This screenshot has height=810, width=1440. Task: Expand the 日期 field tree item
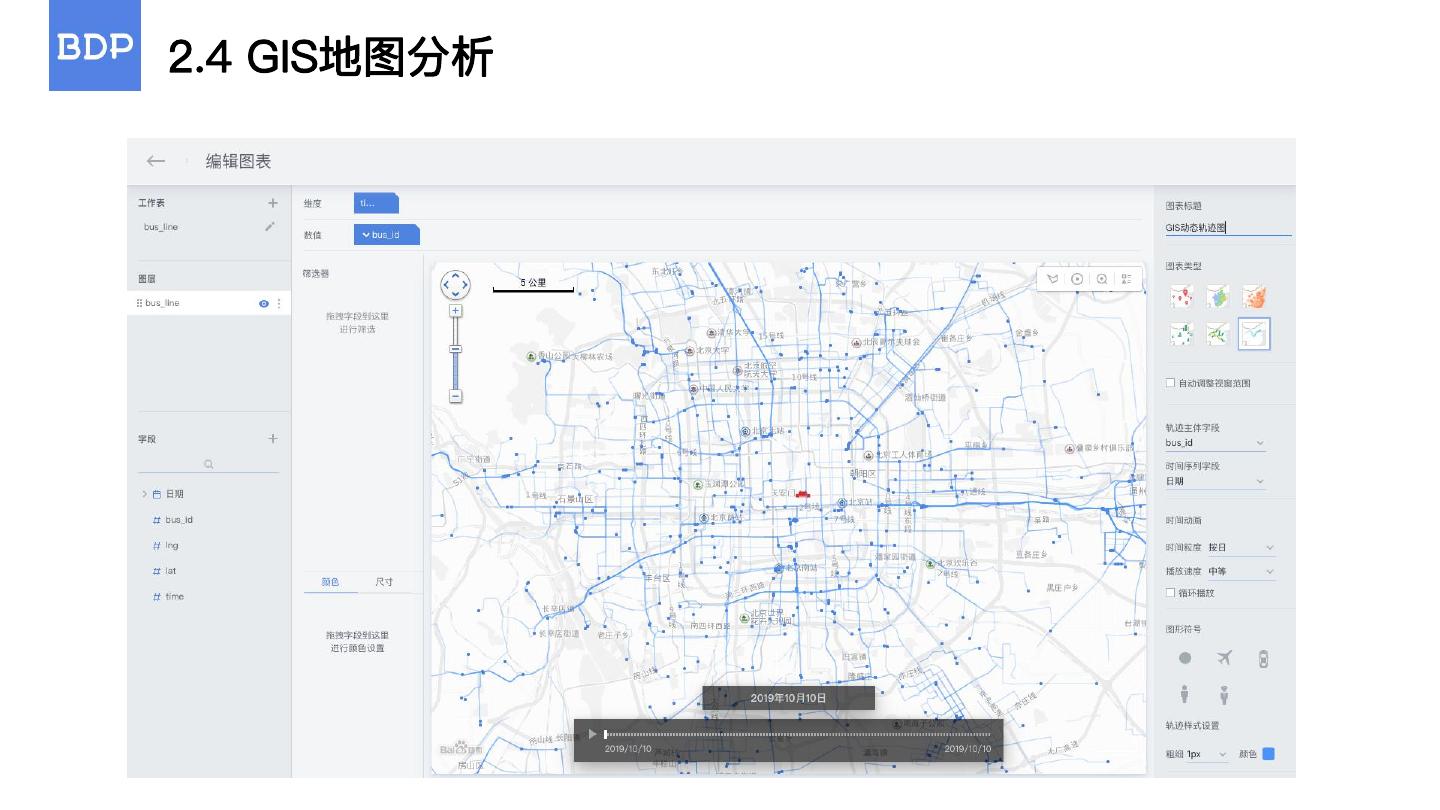tap(144, 494)
